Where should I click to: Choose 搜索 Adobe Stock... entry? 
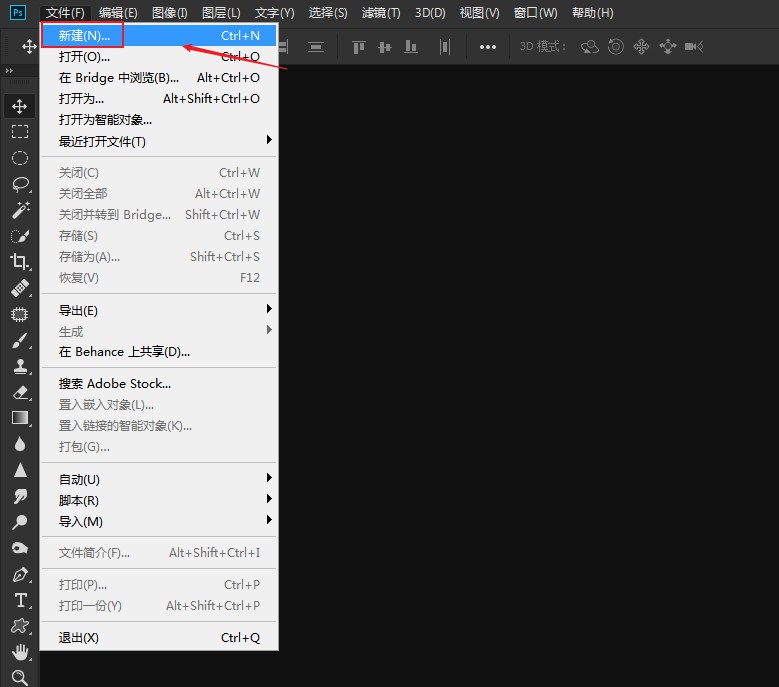pyautogui.click(x=159, y=383)
